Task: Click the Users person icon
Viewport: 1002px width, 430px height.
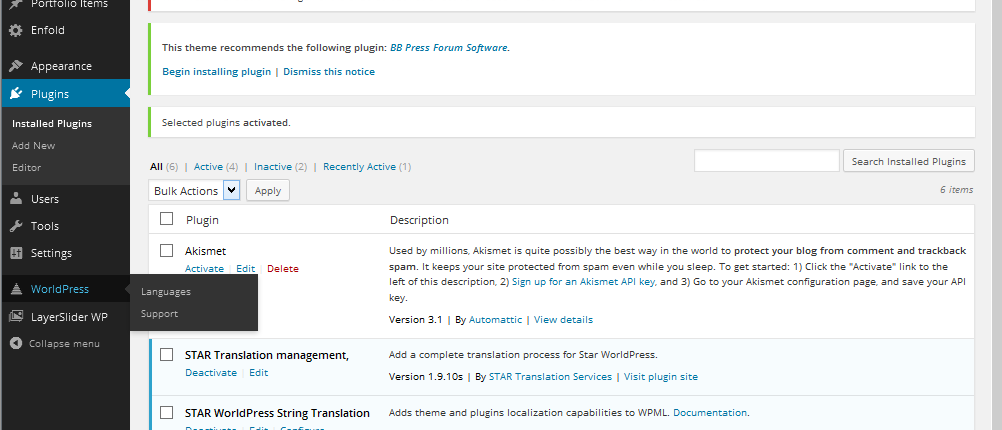Action: 16,199
